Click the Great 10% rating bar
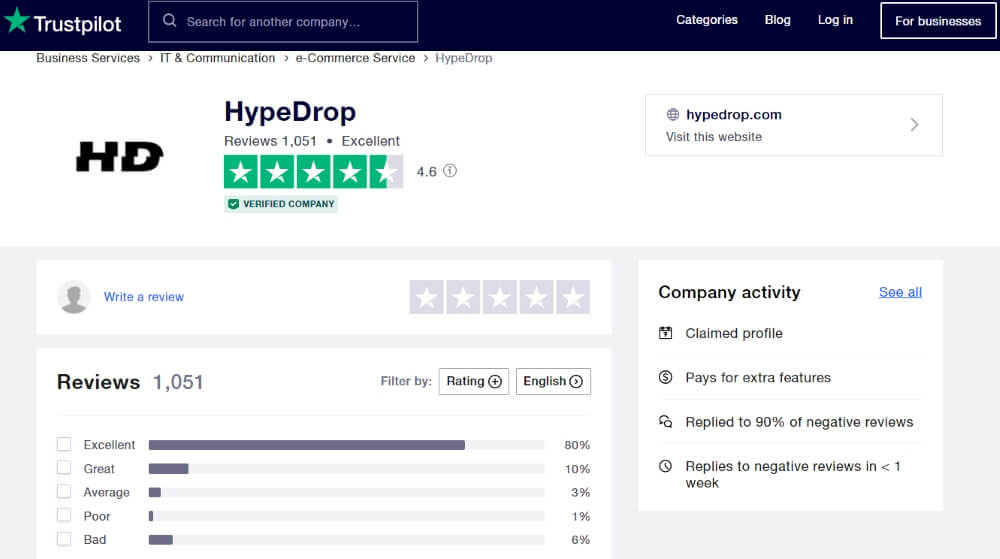This screenshot has height=559, width=1000. tap(346, 468)
